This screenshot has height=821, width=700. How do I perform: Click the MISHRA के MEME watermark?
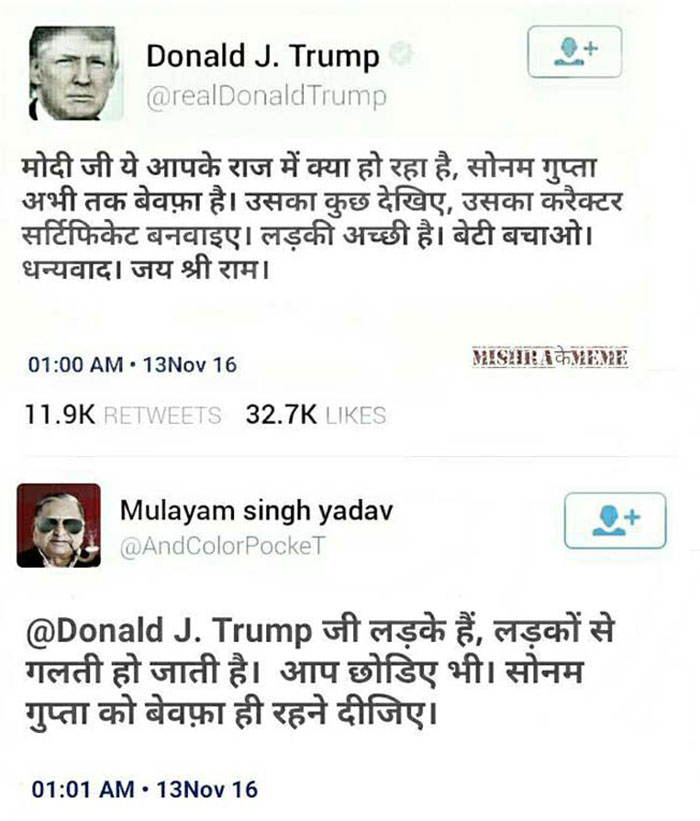pos(550,358)
